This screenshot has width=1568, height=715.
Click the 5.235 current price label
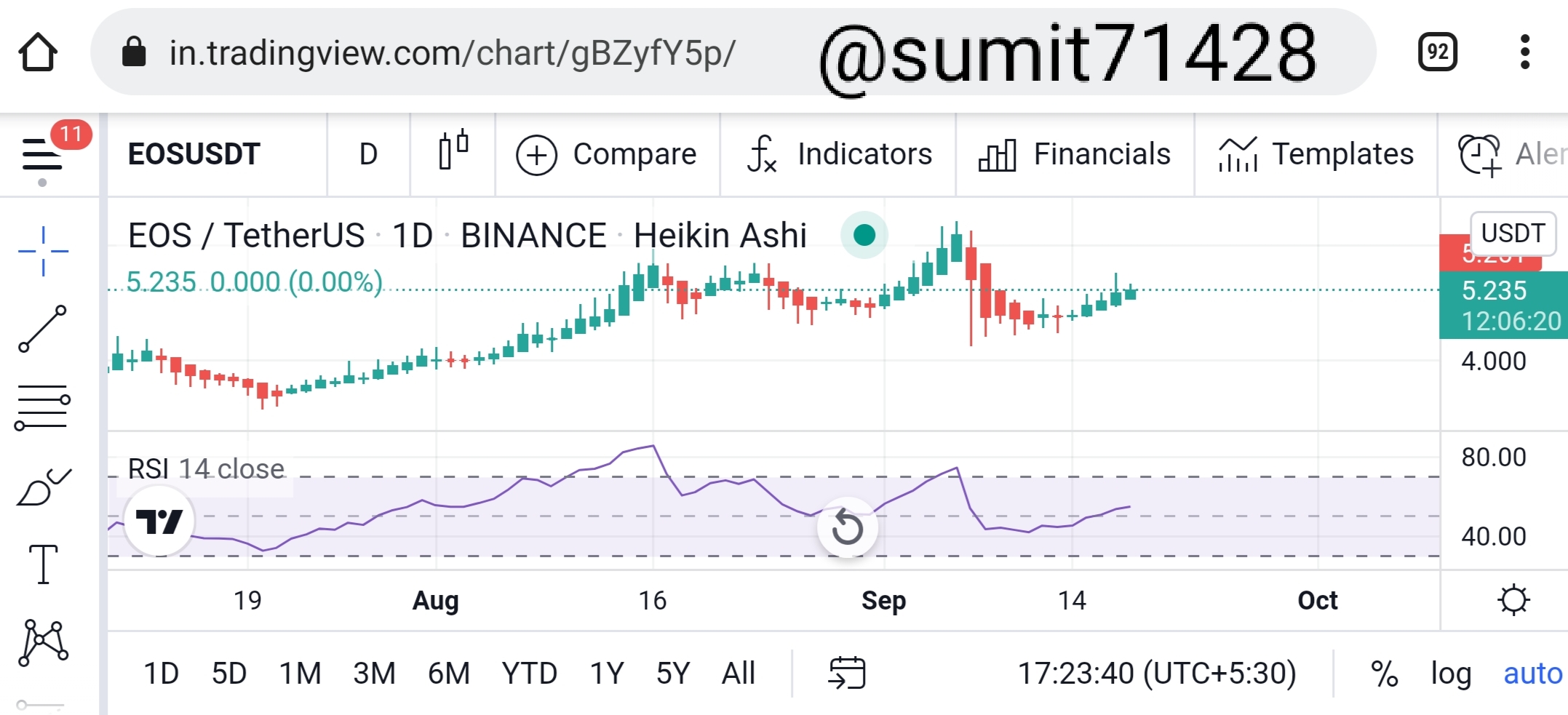point(1495,290)
